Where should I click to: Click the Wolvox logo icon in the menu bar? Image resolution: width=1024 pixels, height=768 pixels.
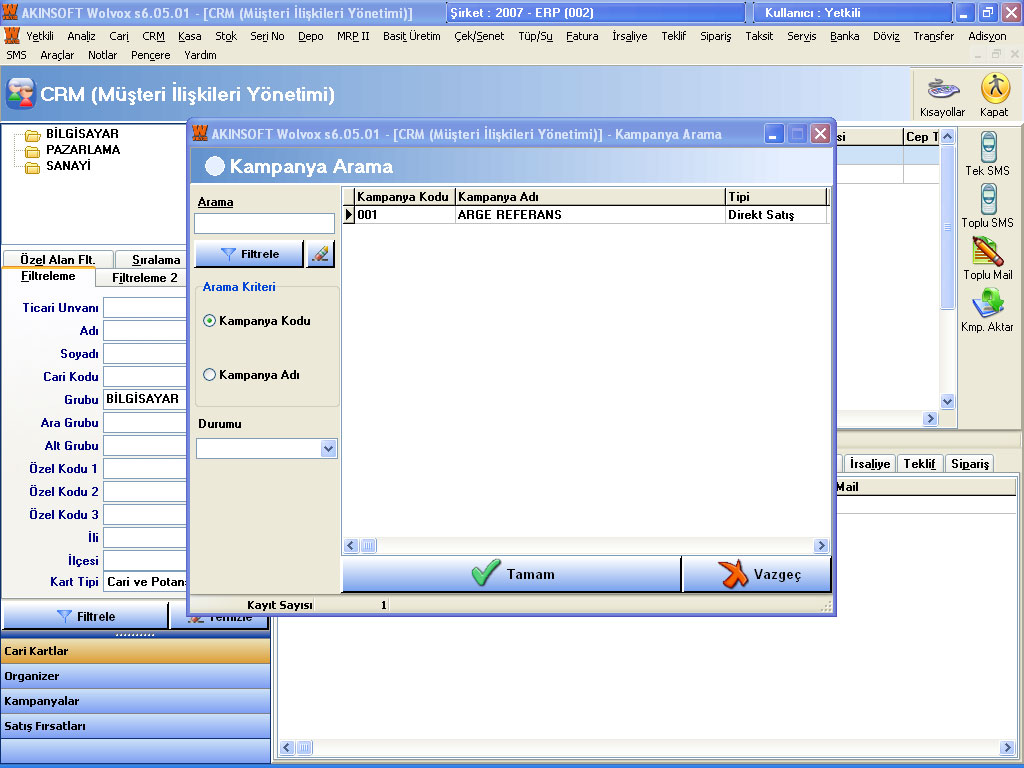[12, 35]
